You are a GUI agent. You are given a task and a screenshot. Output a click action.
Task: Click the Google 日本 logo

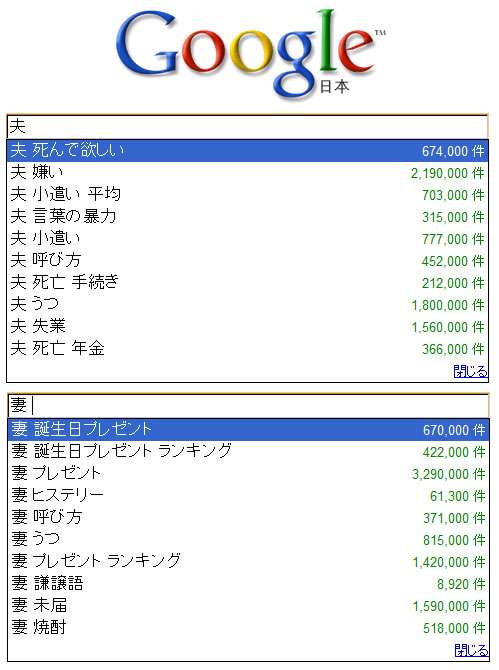tap(251, 53)
